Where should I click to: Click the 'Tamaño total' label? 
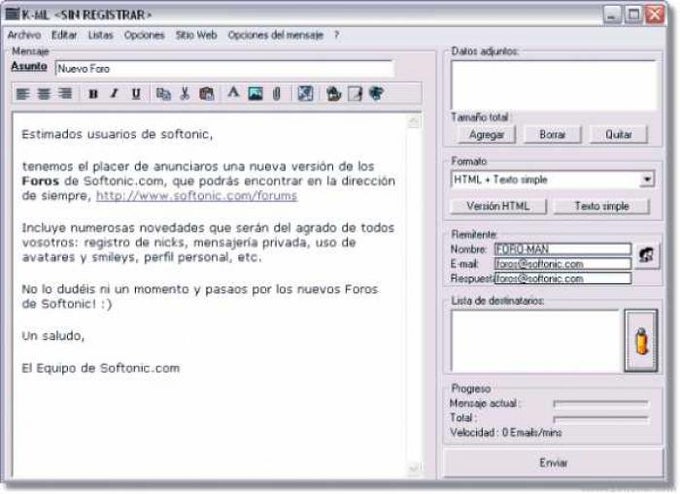coord(480,117)
